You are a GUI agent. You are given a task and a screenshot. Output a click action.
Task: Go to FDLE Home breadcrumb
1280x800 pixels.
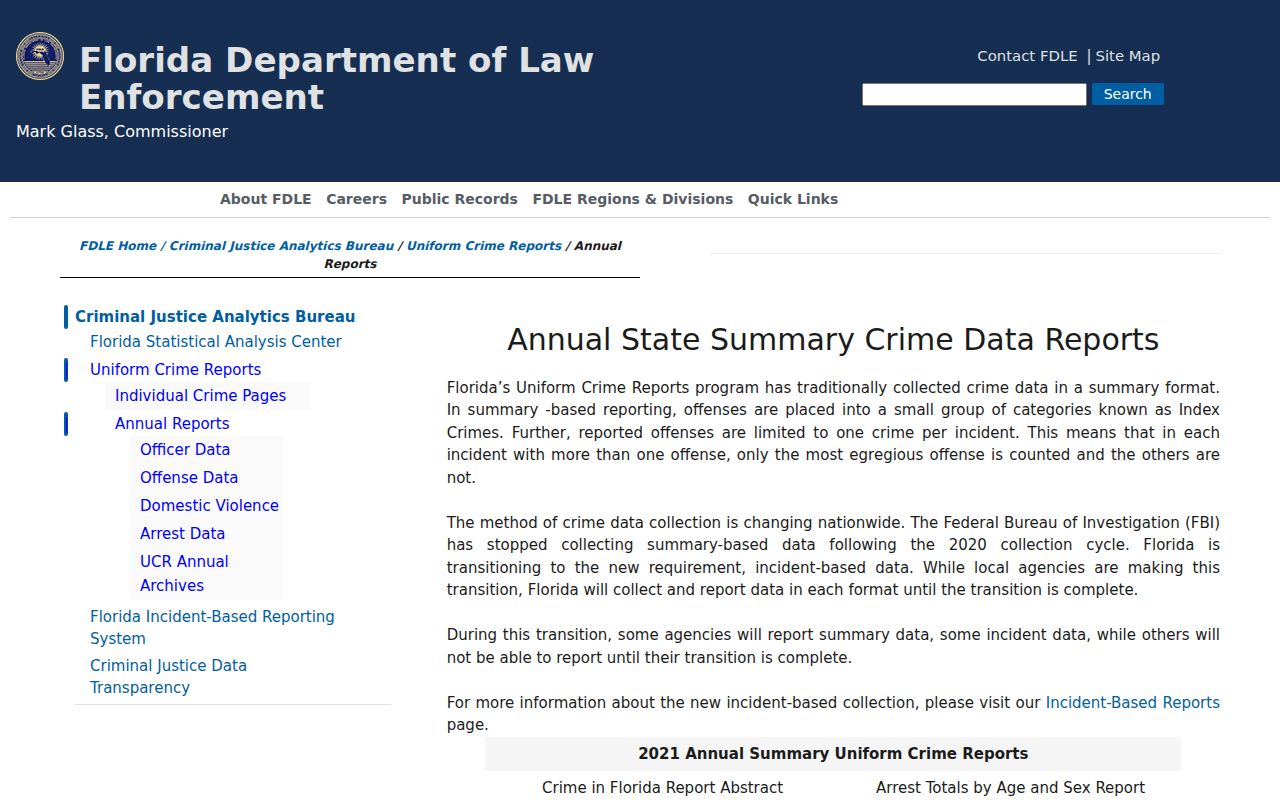coord(118,246)
